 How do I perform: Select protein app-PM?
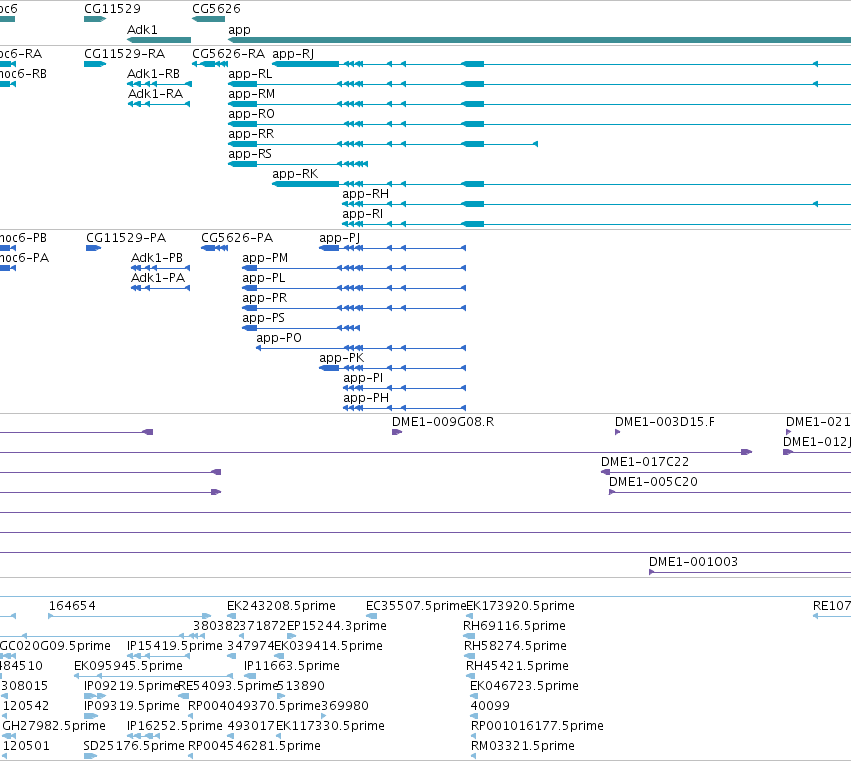pos(265,258)
